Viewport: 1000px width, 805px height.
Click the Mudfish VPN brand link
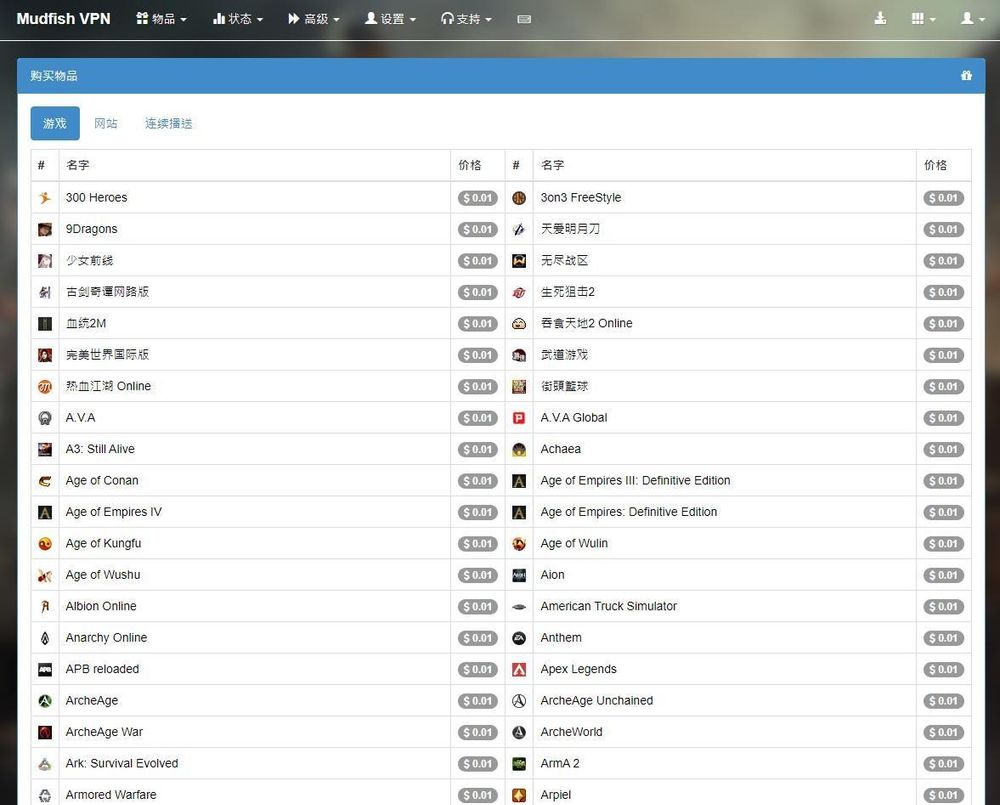tap(63, 19)
